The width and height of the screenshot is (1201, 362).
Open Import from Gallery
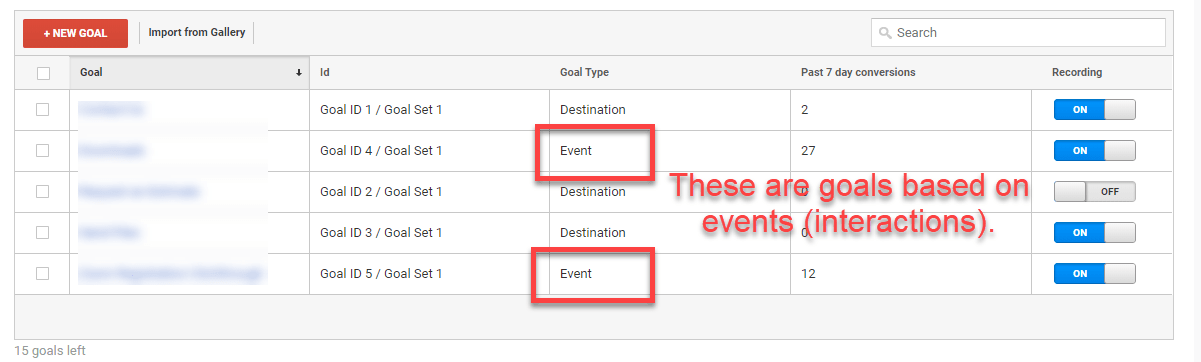197,33
